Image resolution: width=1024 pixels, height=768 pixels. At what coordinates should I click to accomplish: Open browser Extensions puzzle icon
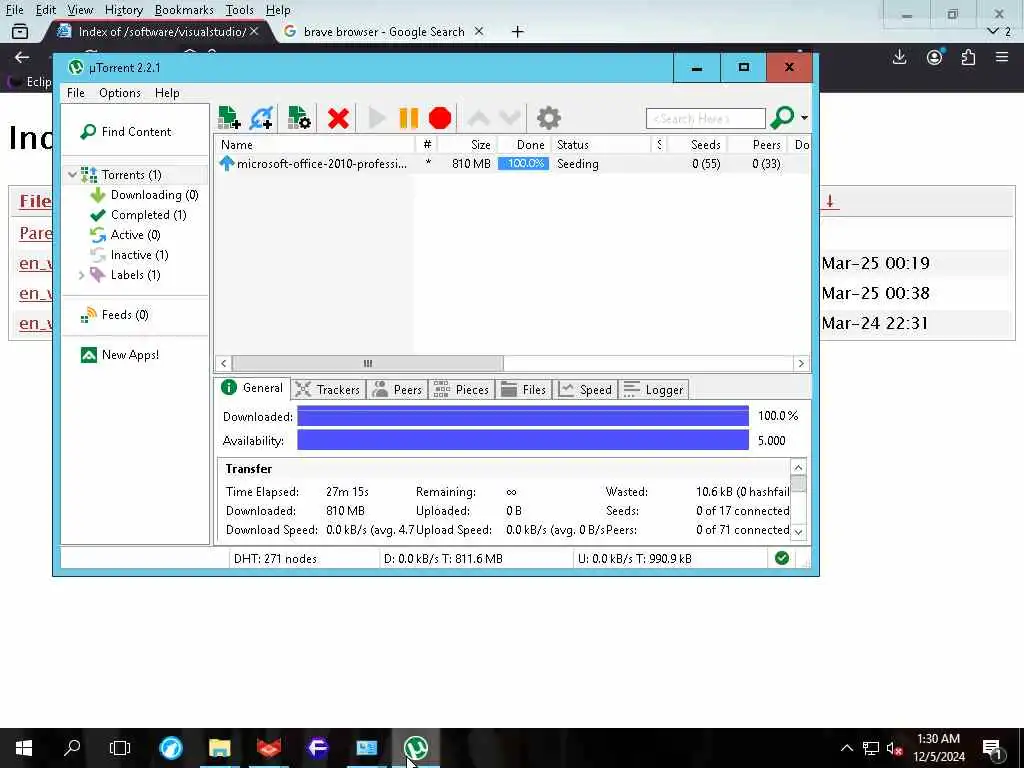coord(968,57)
